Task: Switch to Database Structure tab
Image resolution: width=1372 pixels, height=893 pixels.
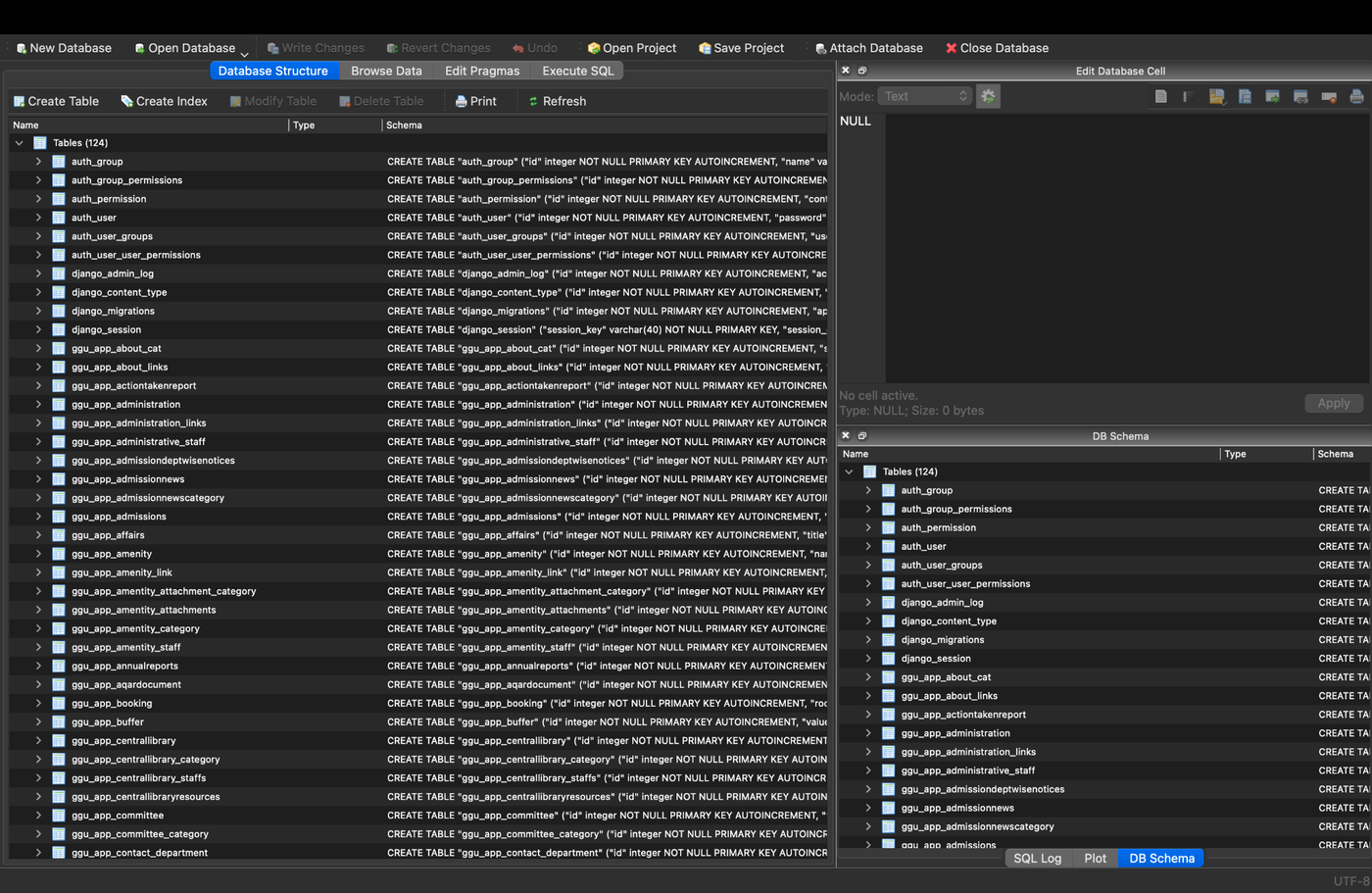Action: pyautogui.click(x=273, y=71)
